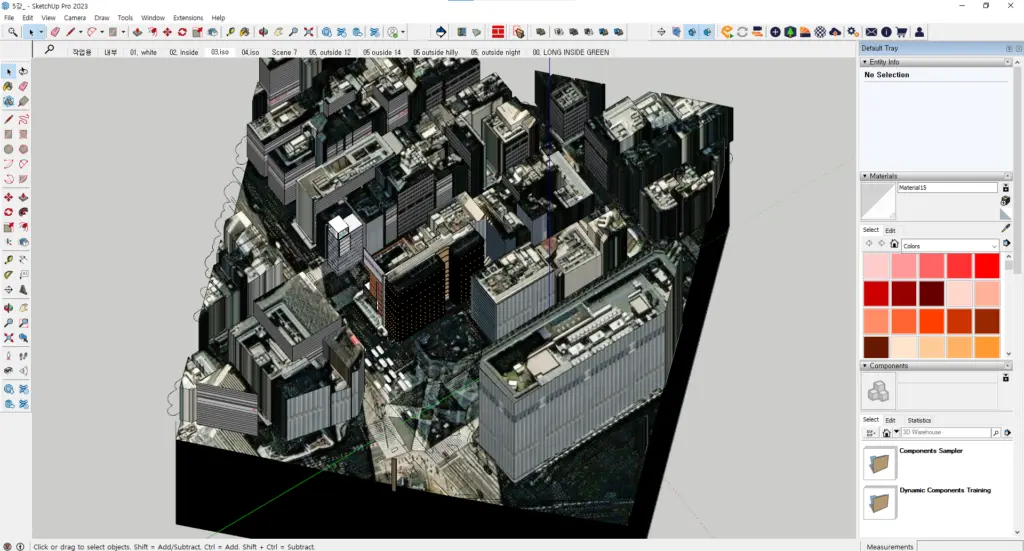Open Enscape about info icon

point(886,32)
